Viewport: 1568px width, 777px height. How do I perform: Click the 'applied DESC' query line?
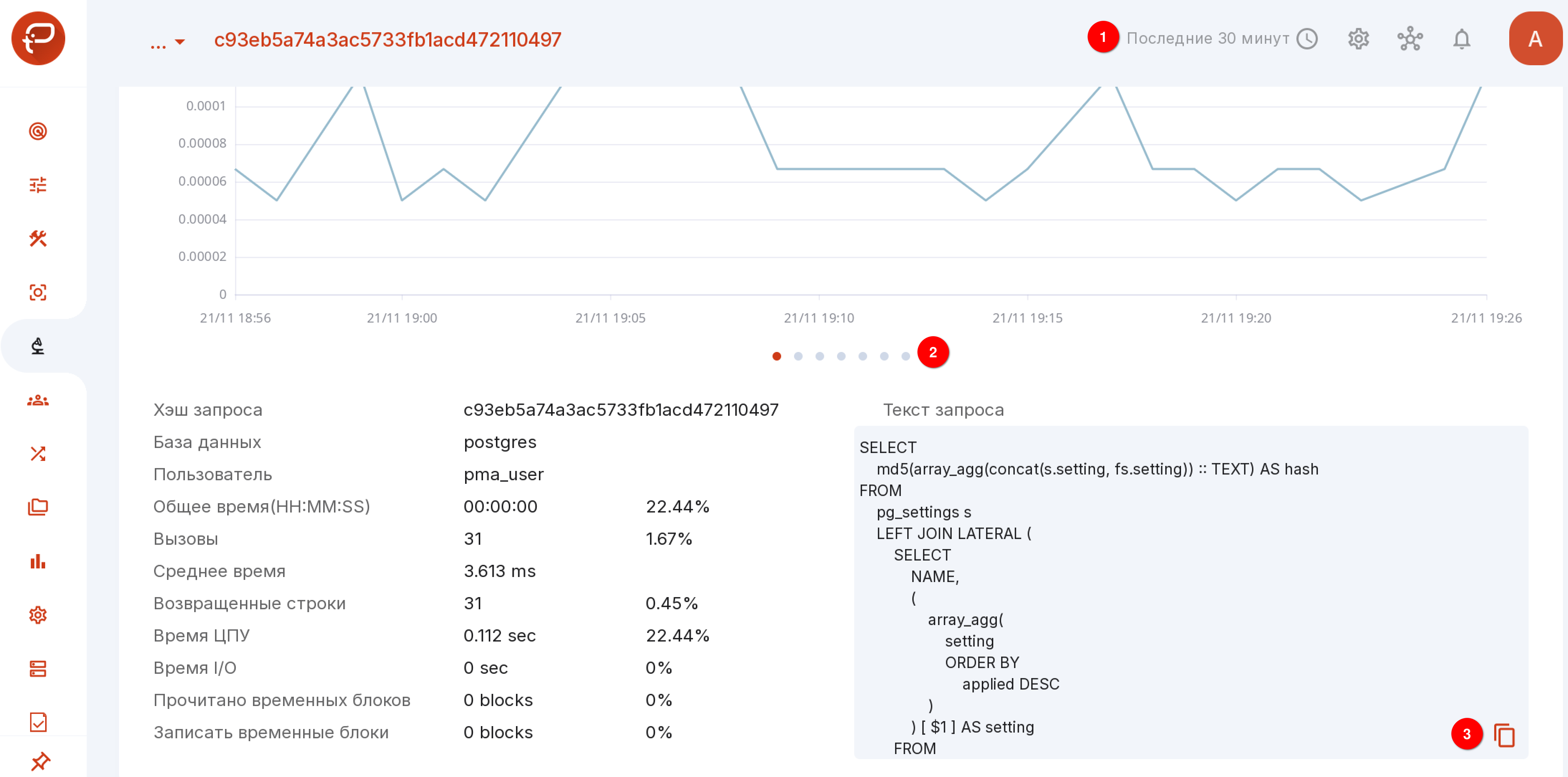(x=1010, y=684)
